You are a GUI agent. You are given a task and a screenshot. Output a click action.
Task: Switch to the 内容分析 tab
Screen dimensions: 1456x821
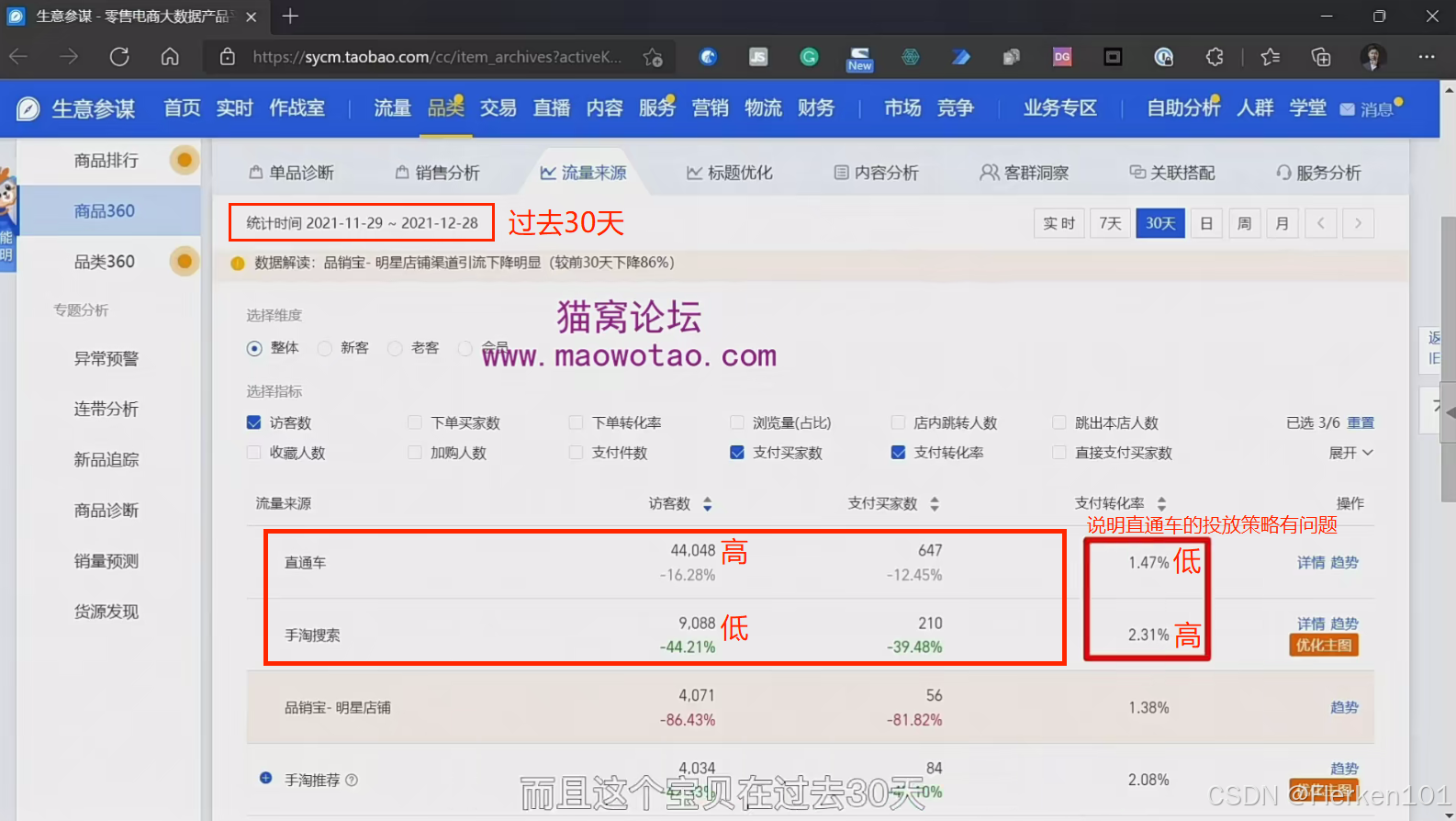pos(876,173)
